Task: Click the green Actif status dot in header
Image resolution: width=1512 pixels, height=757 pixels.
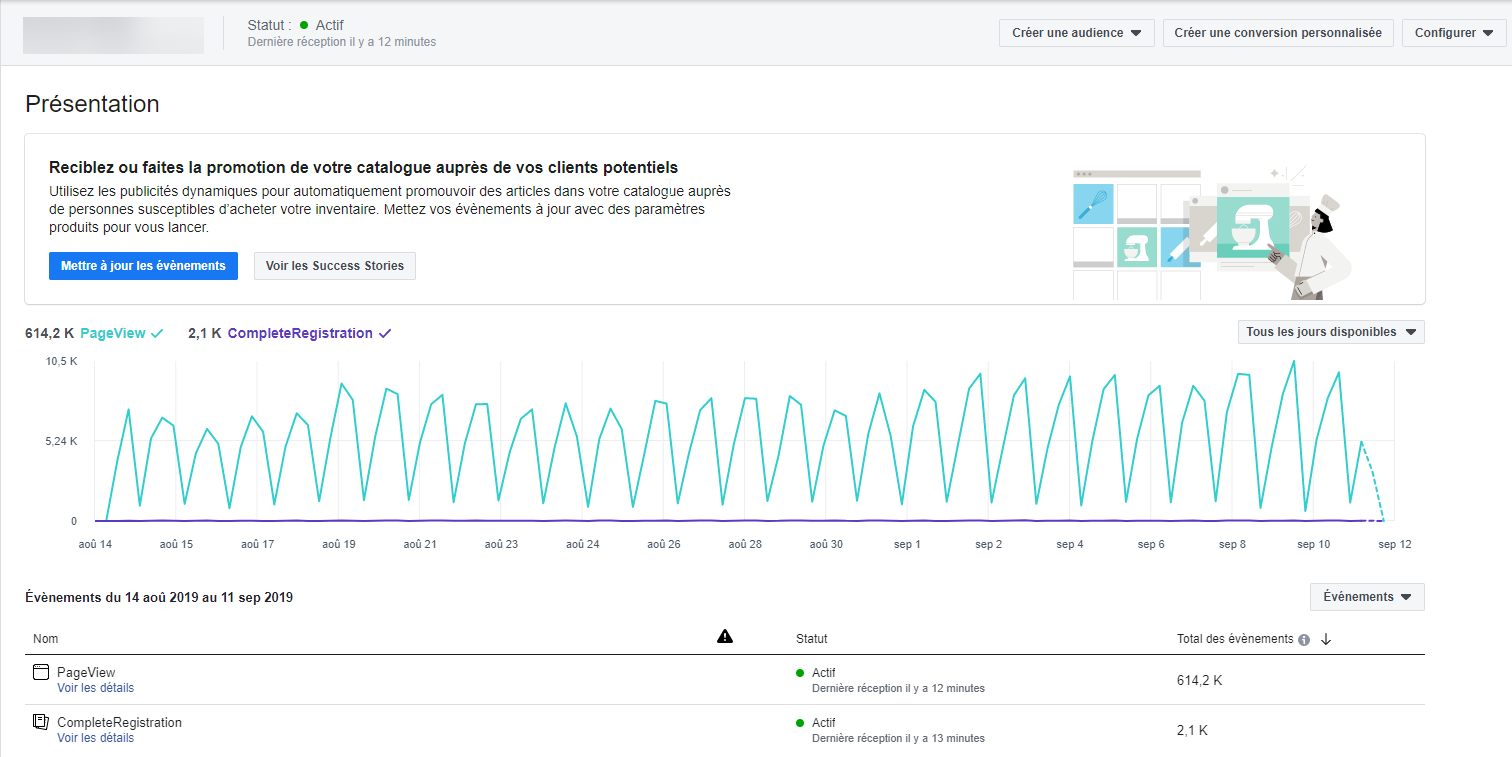Action: point(304,25)
